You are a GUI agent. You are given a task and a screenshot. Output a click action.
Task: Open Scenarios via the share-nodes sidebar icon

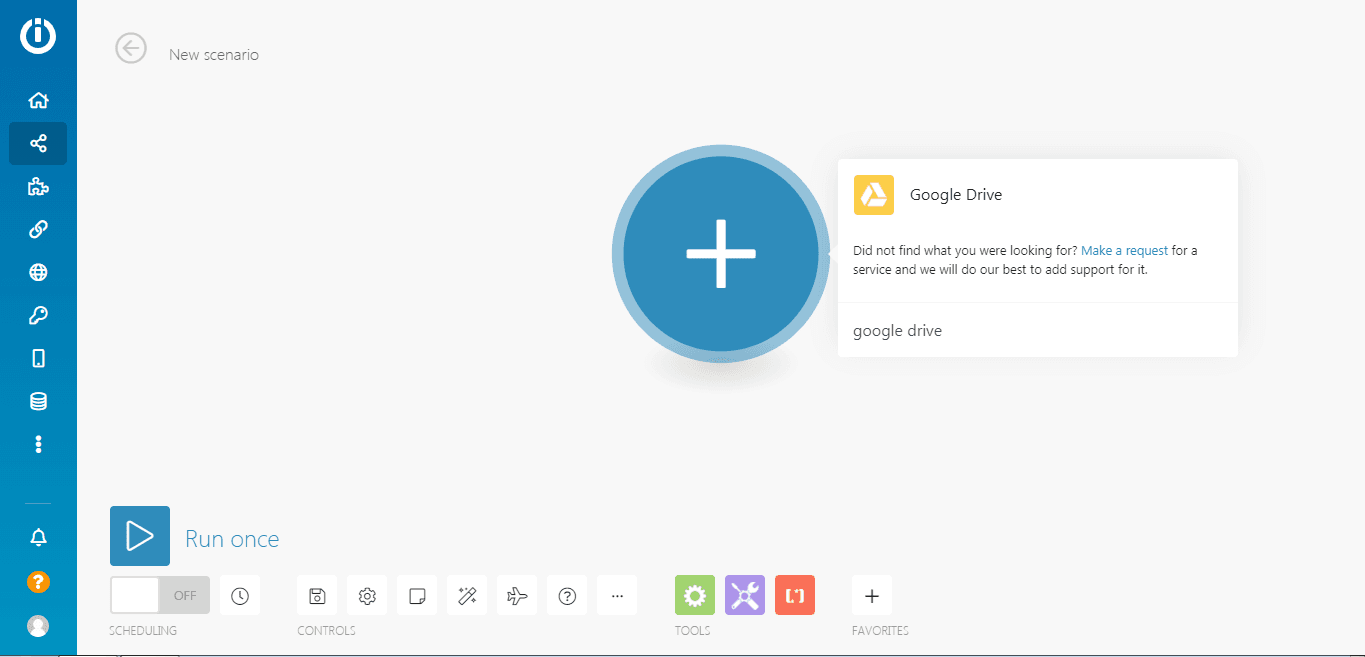point(38,143)
